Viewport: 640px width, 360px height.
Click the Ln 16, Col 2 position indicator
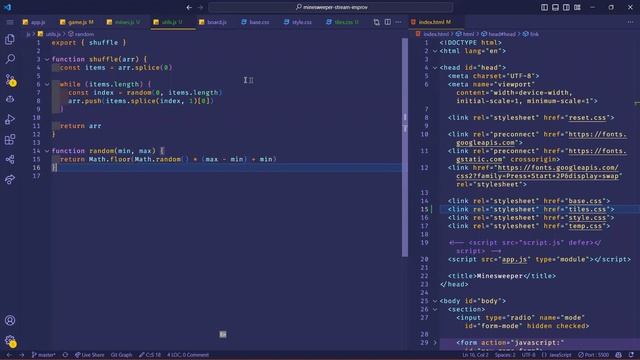(x=476, y=355)
